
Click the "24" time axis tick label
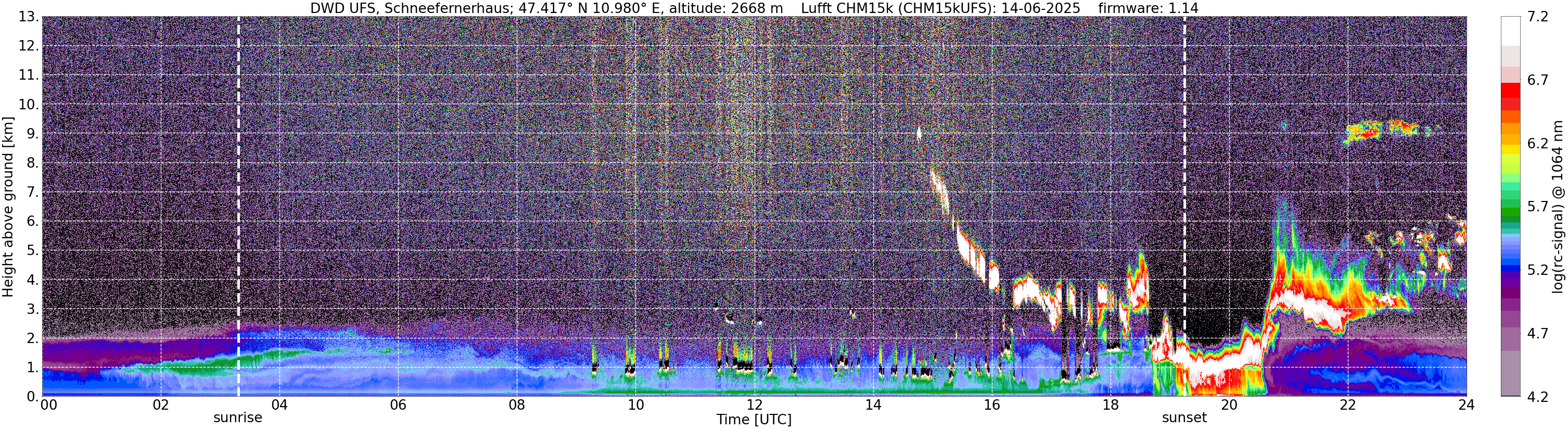[1465, 406]
